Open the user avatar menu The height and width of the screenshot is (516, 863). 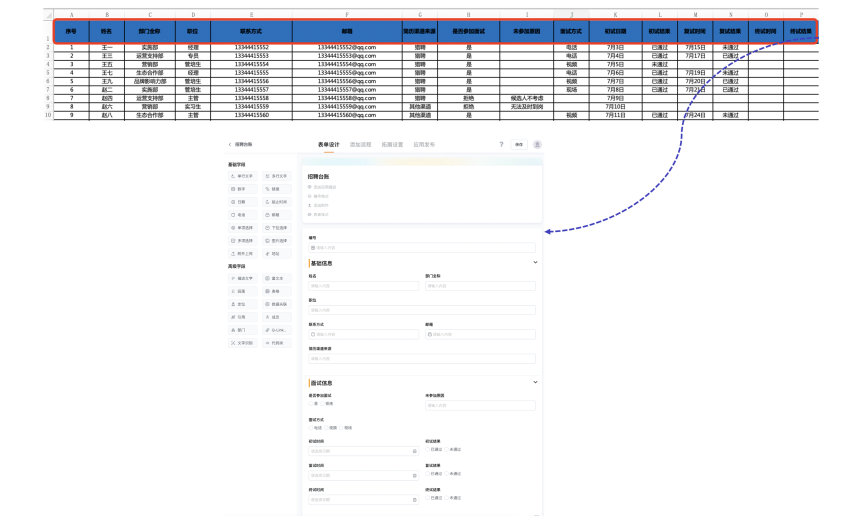tap(537, 144)
